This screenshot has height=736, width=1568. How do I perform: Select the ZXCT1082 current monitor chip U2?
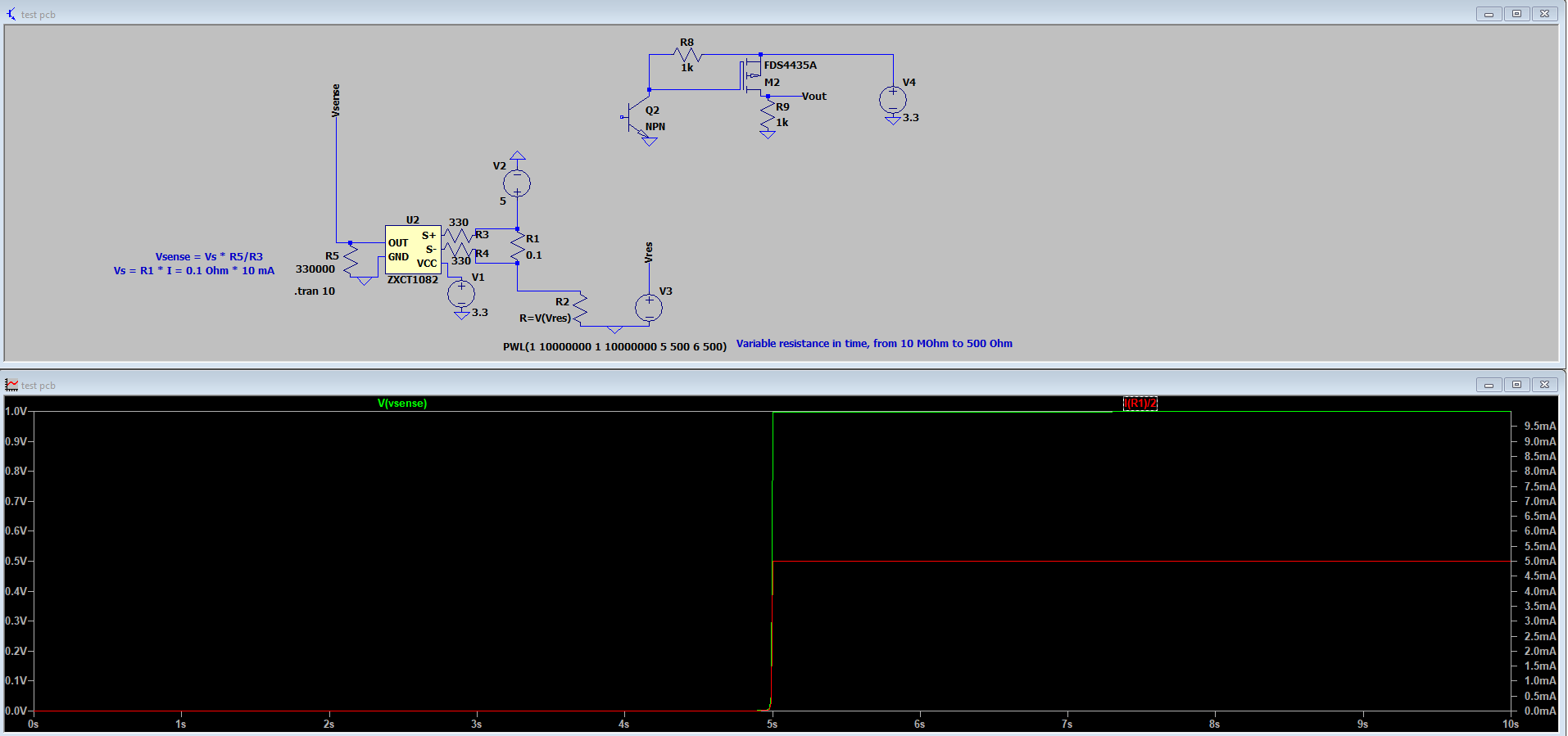[x=413, y=249]
